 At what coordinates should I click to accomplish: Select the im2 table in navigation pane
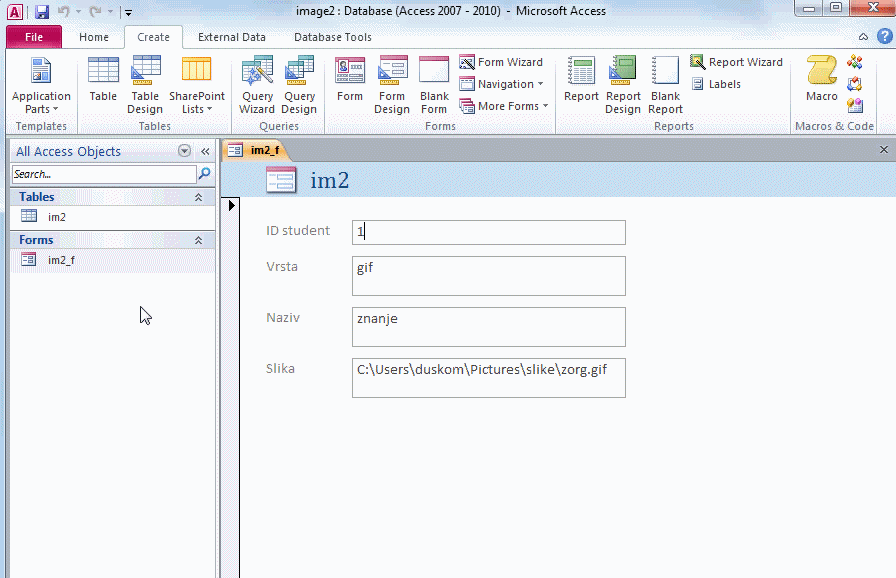57,217
